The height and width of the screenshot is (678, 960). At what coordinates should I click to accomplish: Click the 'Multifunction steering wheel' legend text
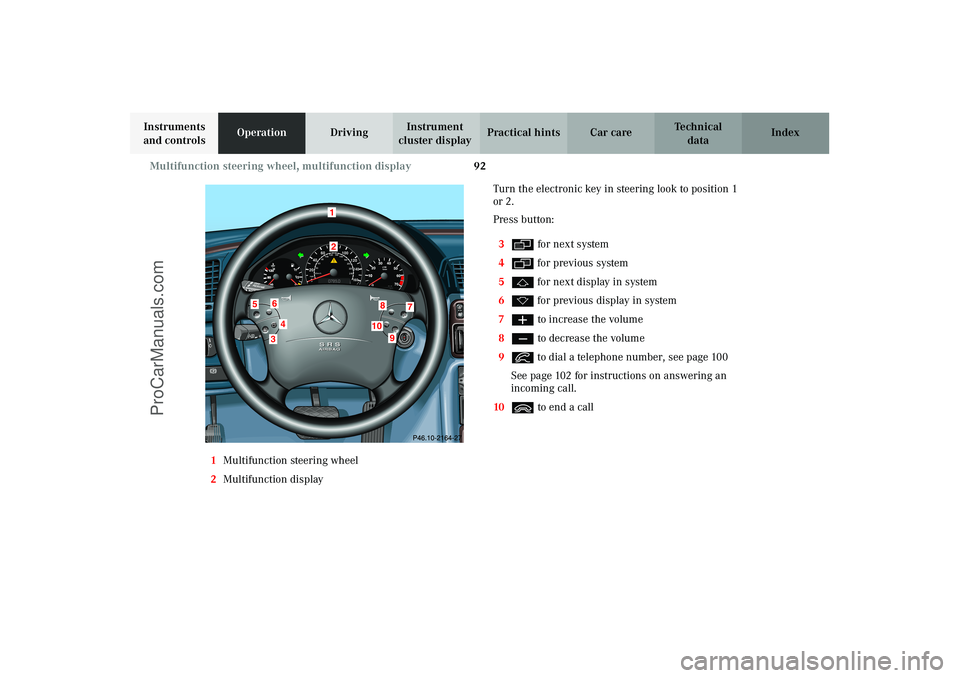290,461
